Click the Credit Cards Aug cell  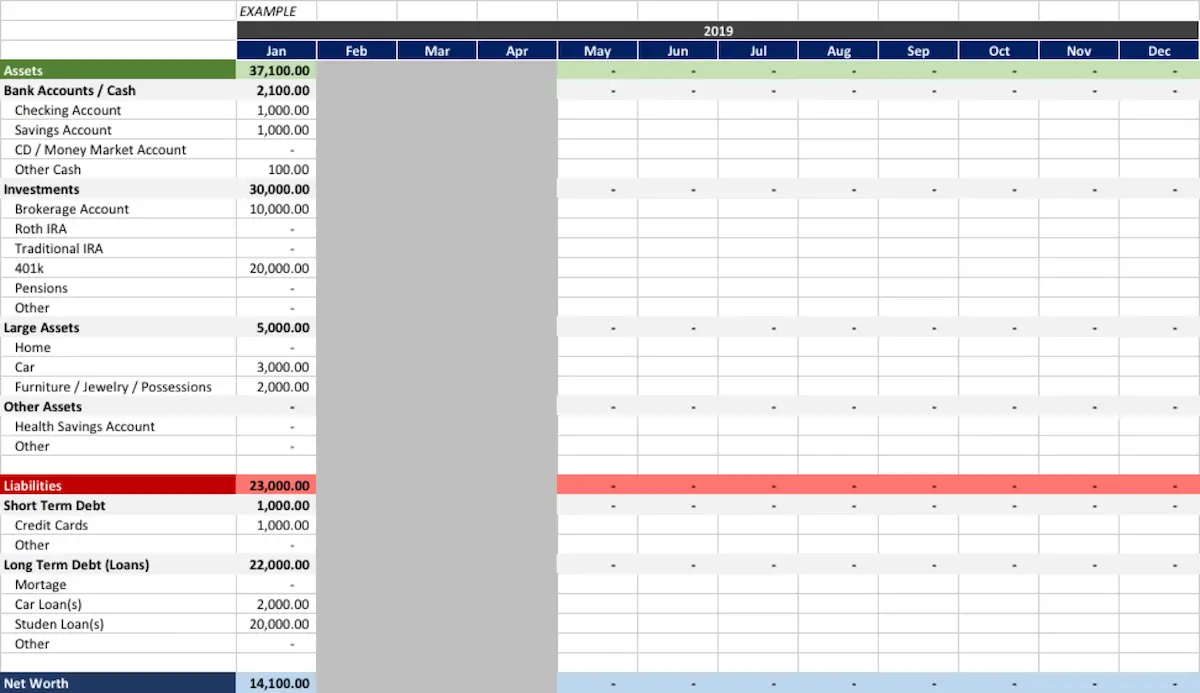point(838,525)
